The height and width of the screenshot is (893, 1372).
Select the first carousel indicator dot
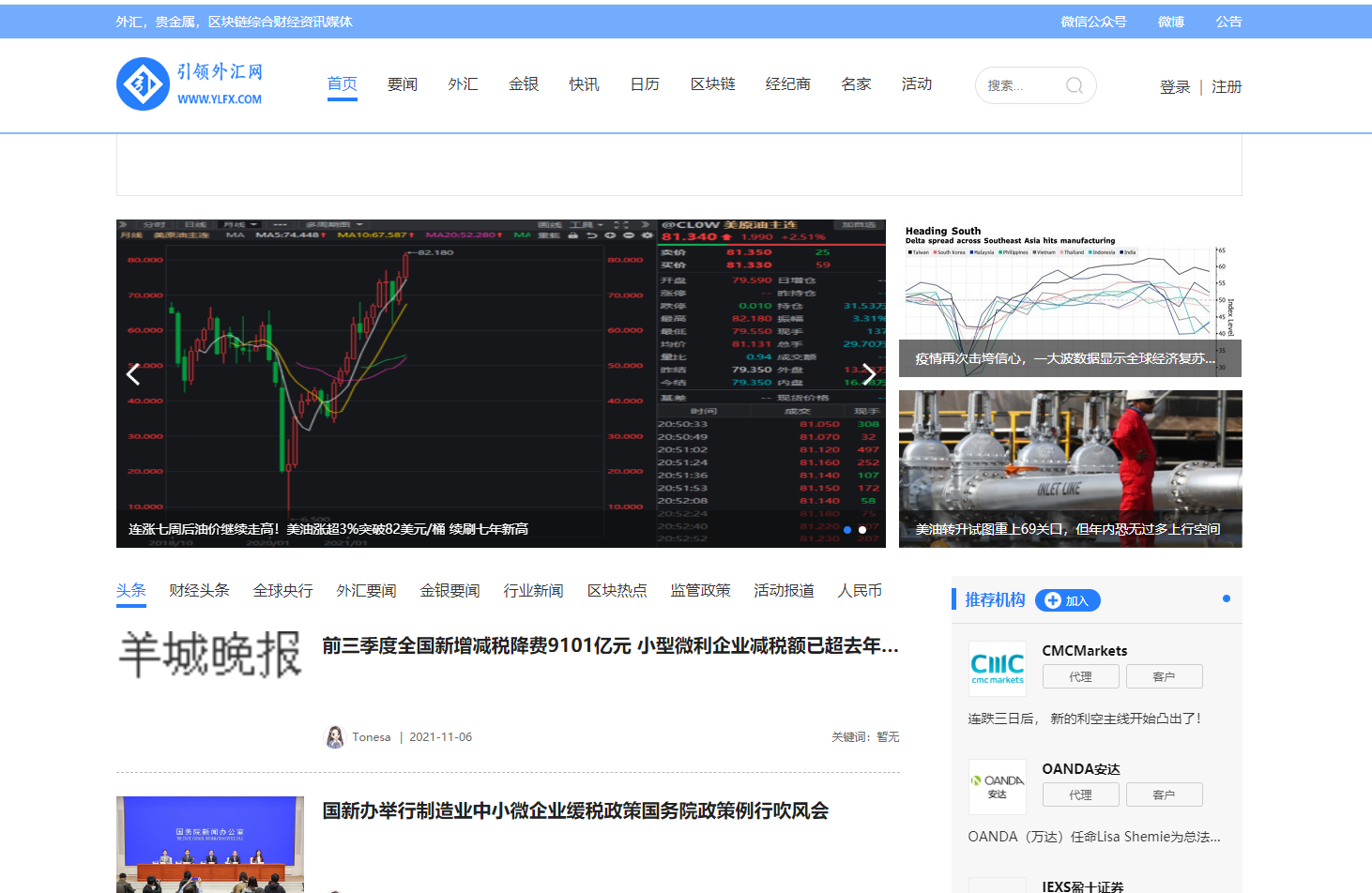click(847, 530)
